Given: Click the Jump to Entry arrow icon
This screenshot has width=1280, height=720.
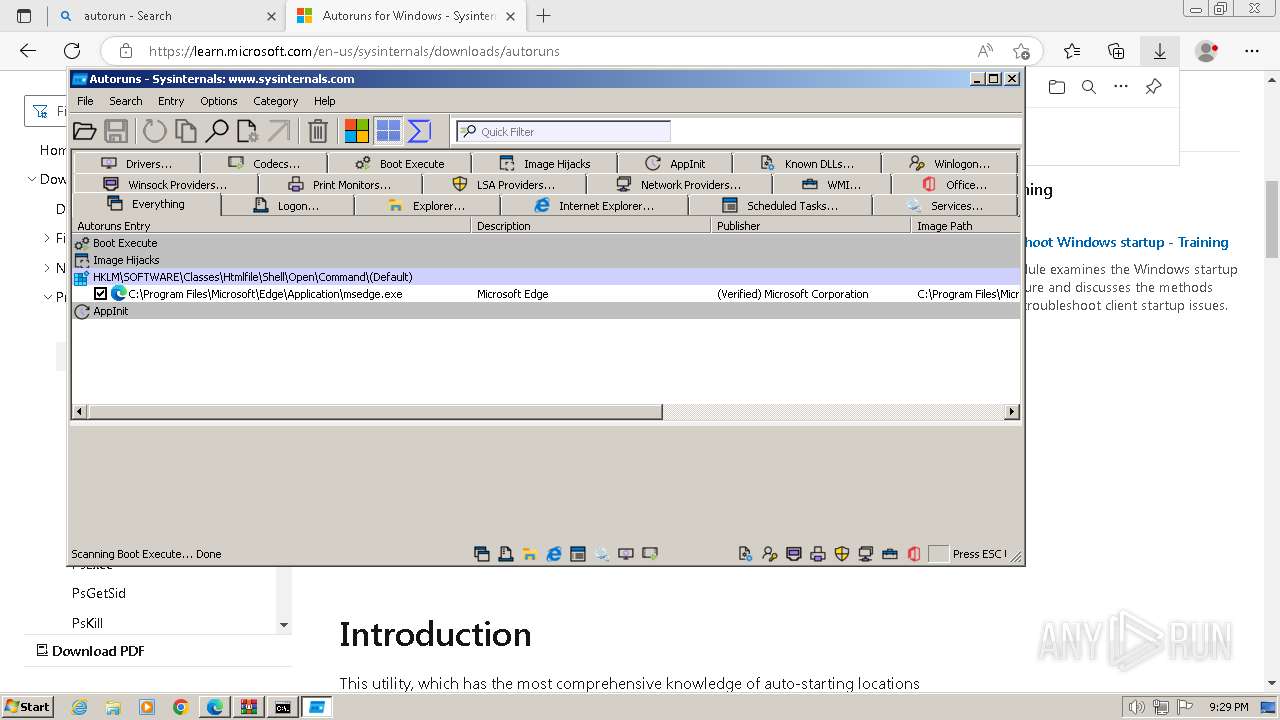Looking at the screenshot, I should click(278, 131).
